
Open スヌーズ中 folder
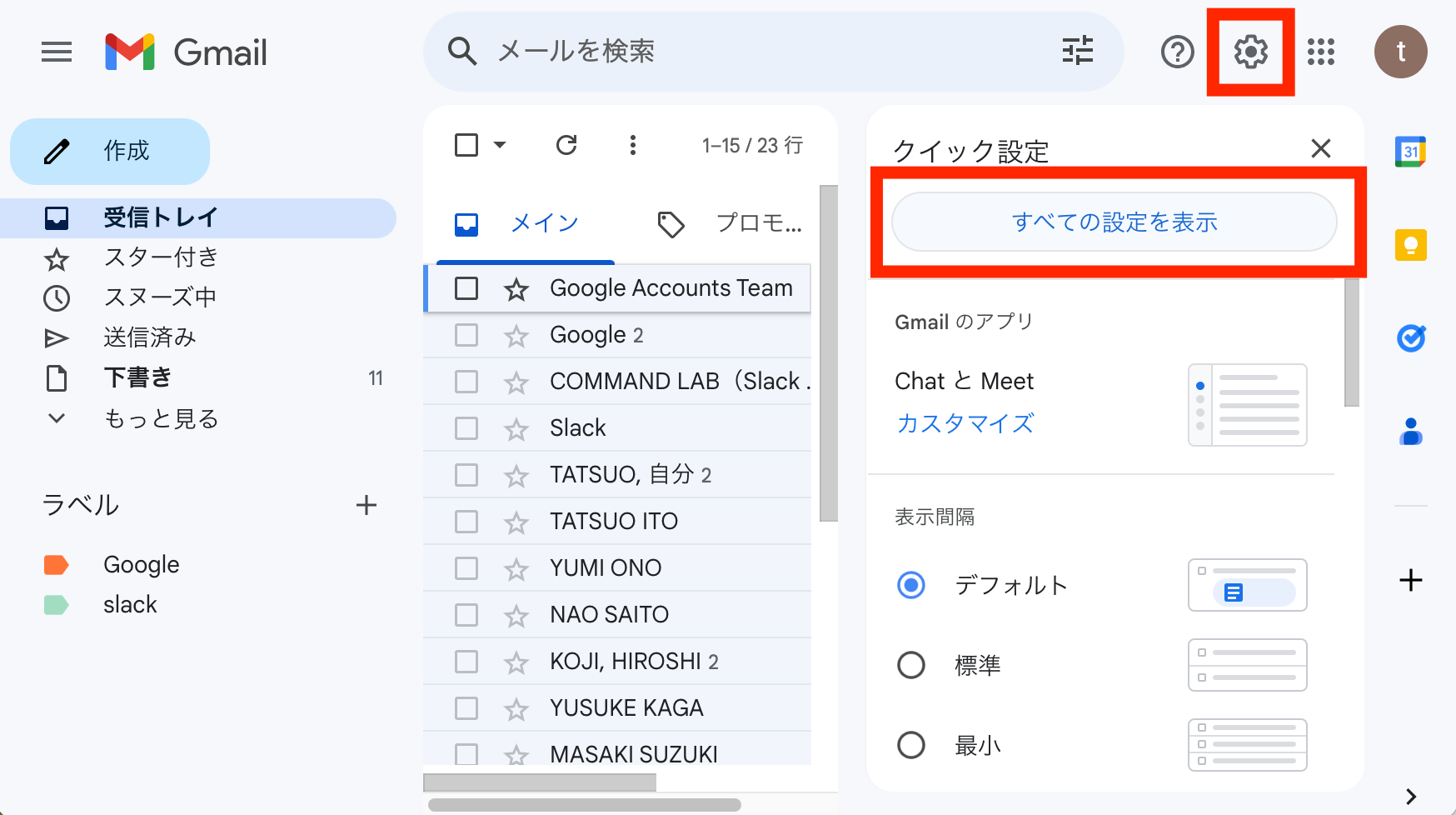point(198,298)
